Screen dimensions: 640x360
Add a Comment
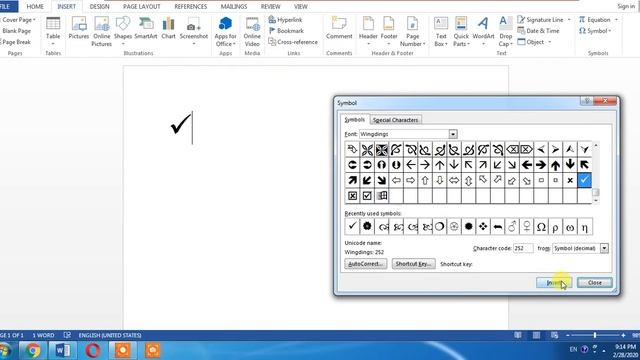339,28
